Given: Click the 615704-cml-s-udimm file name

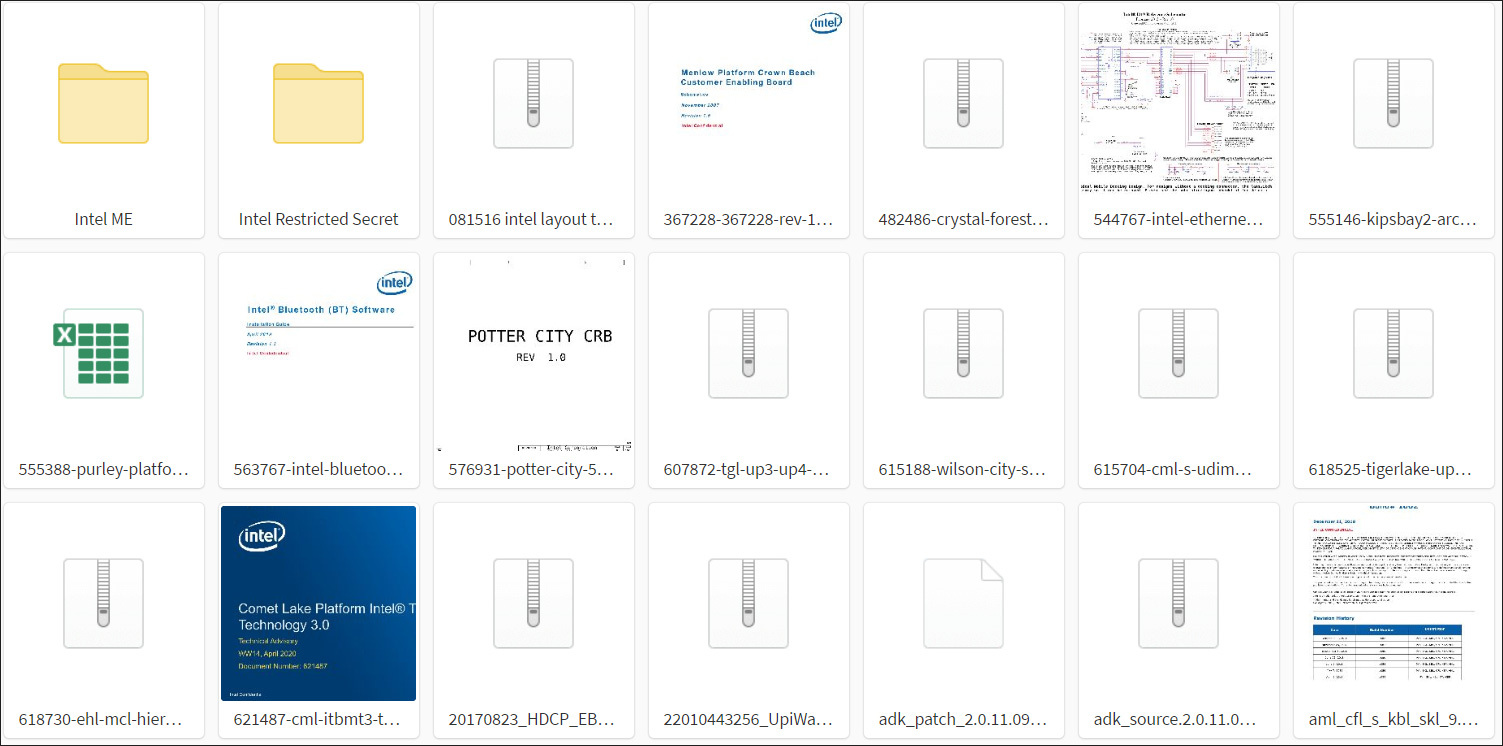Looking at the screenshot, I should (1178, 469).
